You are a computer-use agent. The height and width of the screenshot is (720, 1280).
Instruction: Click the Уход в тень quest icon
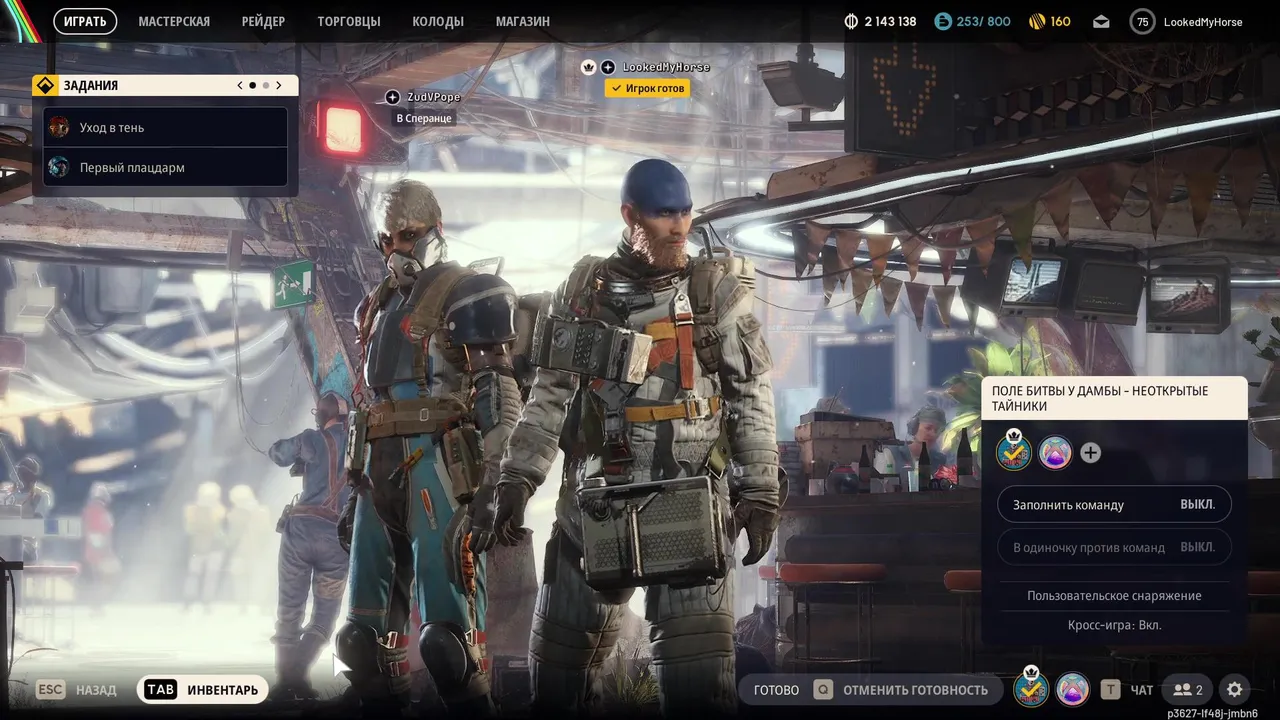pos(60,127)
